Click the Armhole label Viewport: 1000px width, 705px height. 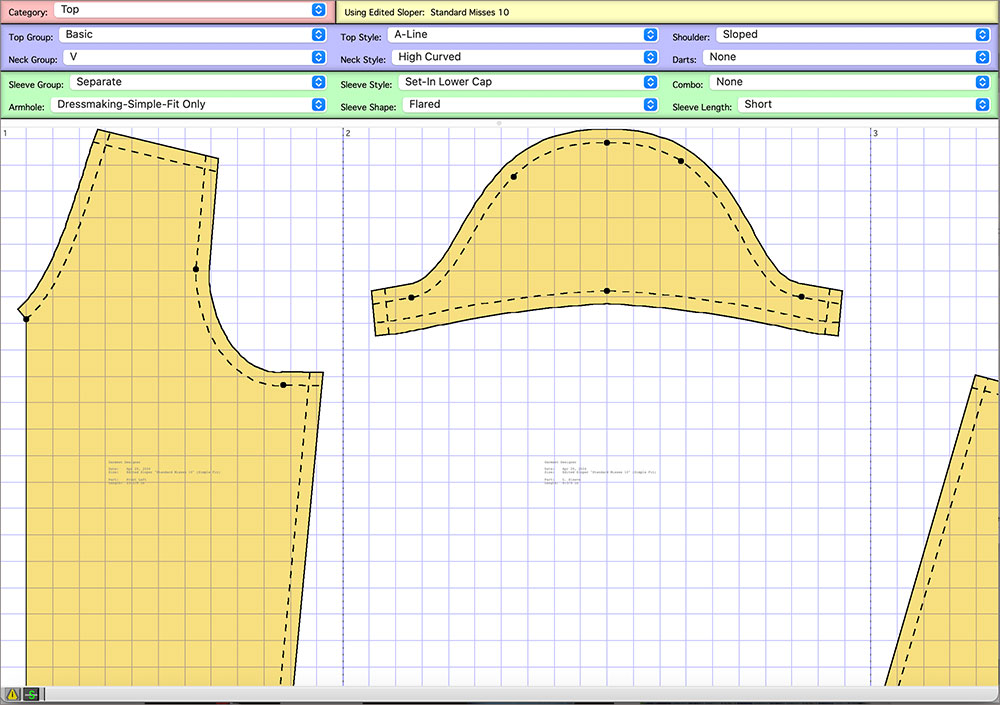26,107
